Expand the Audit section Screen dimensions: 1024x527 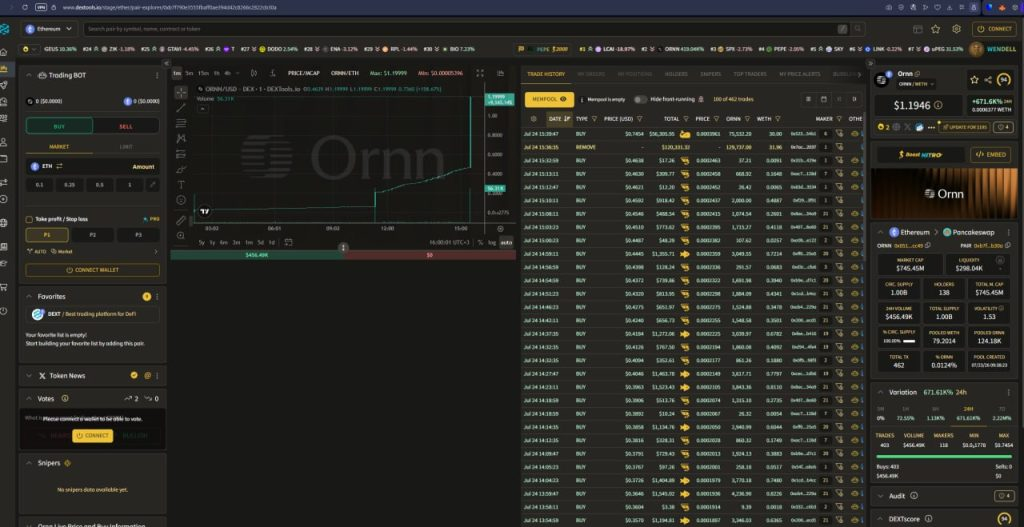[x=880, y=496]
